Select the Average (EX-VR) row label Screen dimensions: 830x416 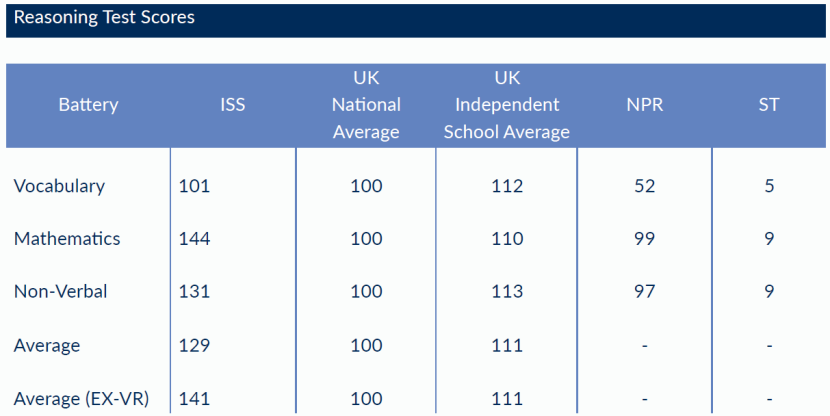click(82, 399)
